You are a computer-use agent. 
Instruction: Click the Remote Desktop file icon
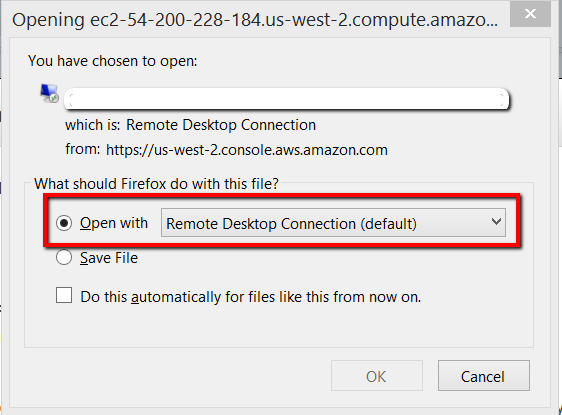point(49,93)
